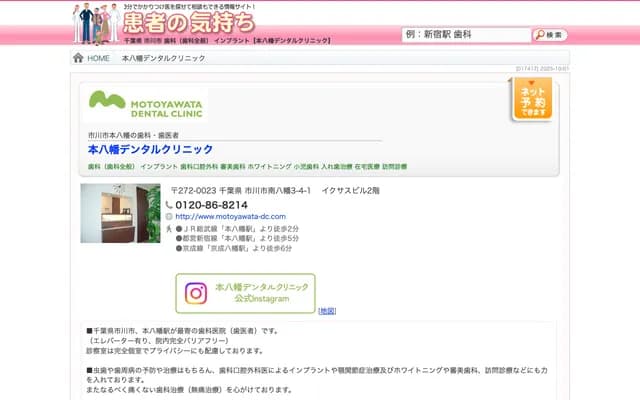The image size is (640, 400).
Task: Click the phone icon beside 0120-86-8214
Action: coord(168,204)
